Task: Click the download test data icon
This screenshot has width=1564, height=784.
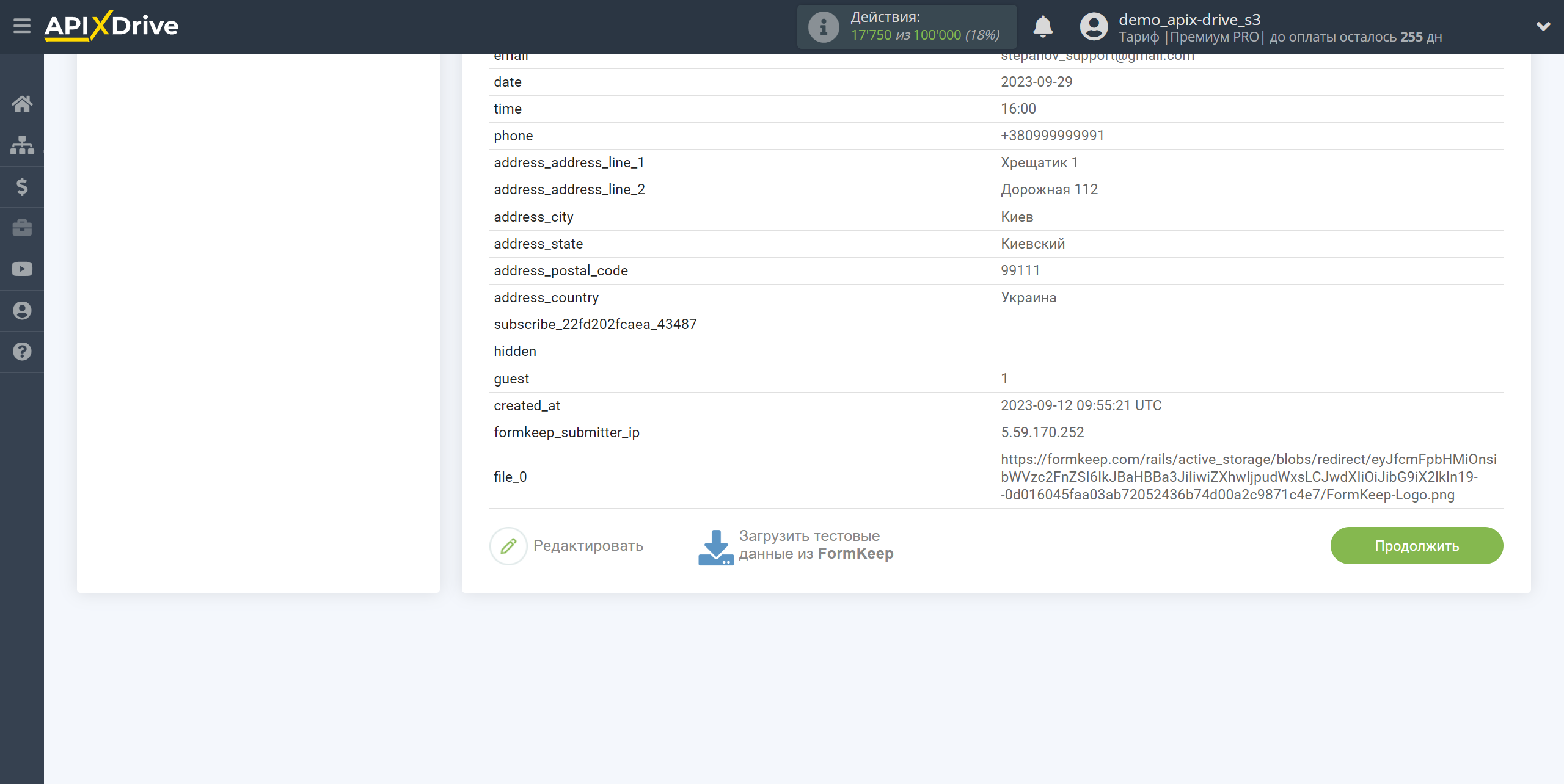Action: [716, 548]
